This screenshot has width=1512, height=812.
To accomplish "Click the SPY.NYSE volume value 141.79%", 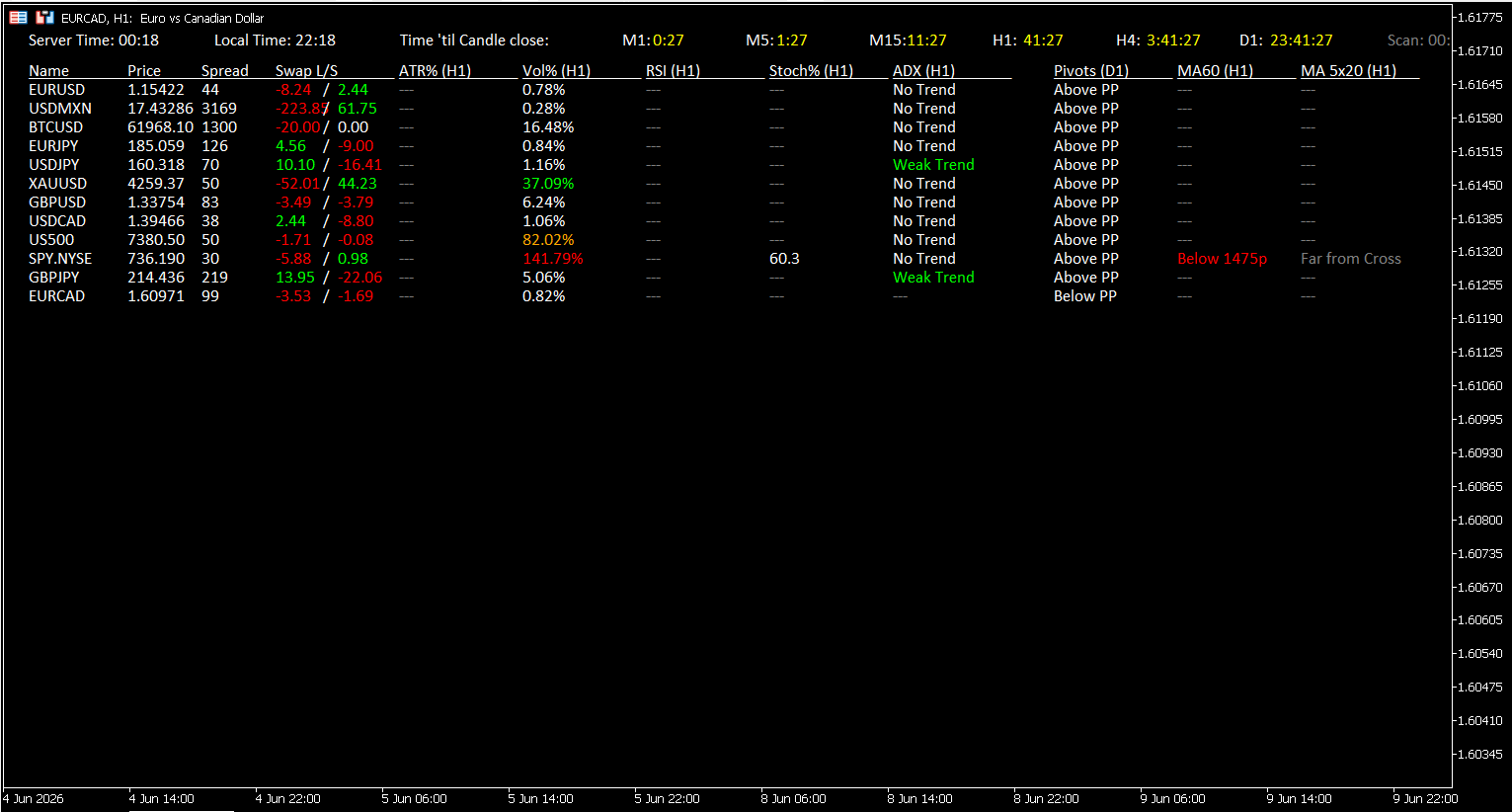I will 553,258.
